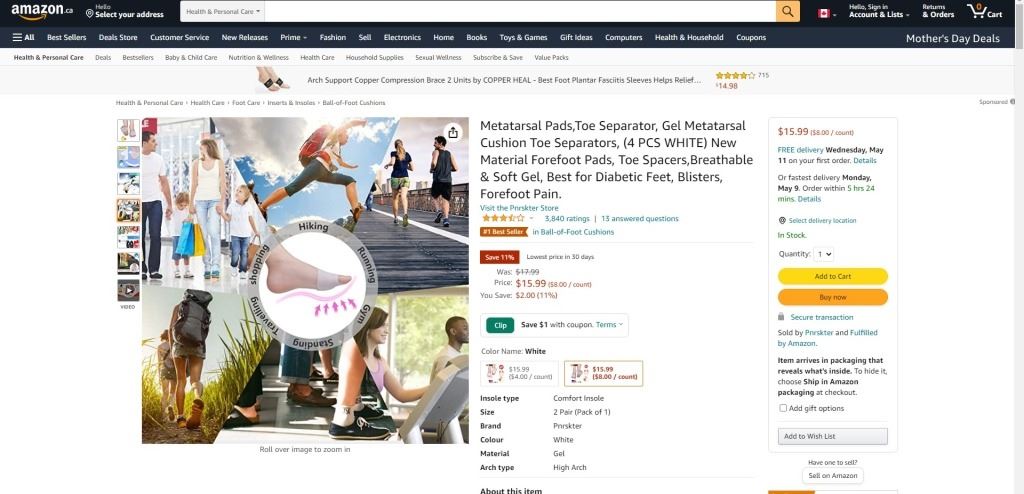1024x494 pixels.
Task: Click the search magnifier button
Action: (x=788, y=11)
